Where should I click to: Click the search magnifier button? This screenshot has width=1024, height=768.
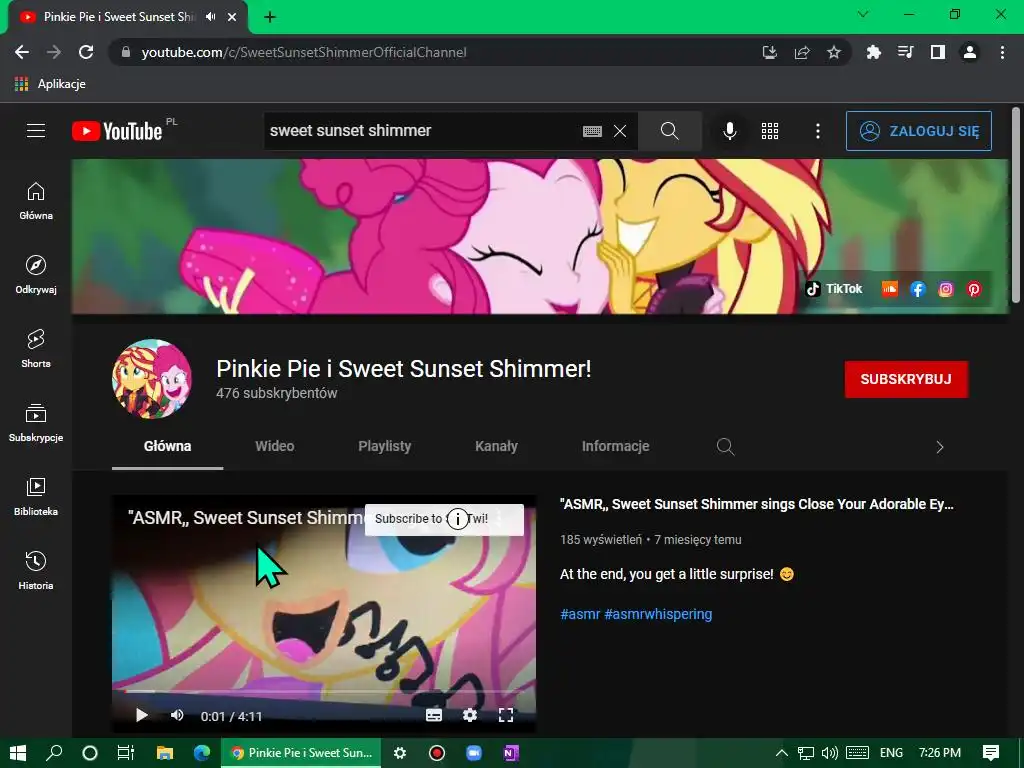[670, 131]
